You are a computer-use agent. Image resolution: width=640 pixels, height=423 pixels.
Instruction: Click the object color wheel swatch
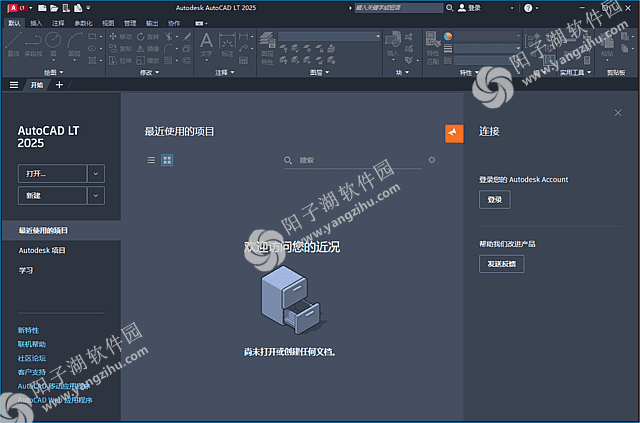(x=448, y=37)
